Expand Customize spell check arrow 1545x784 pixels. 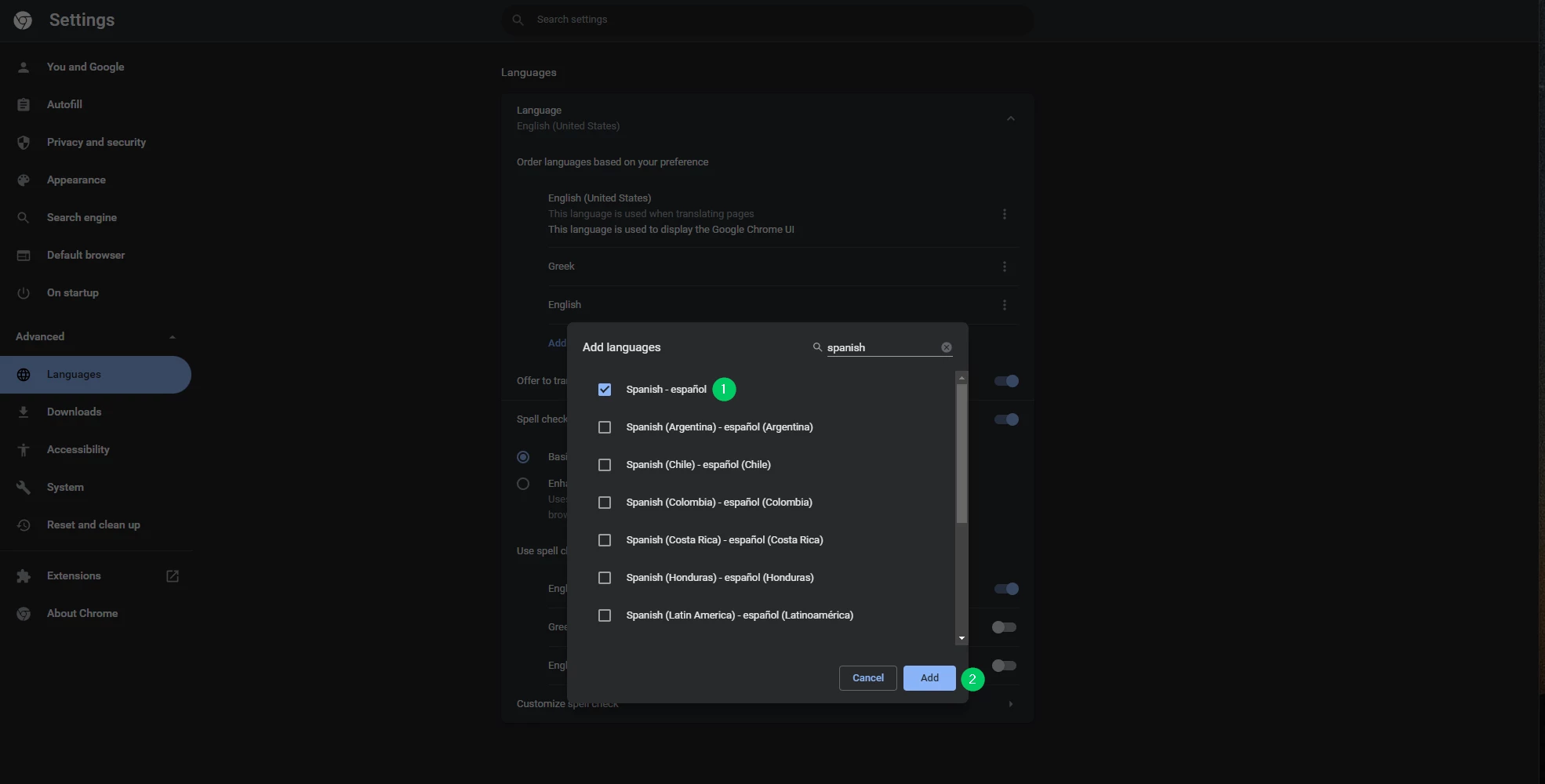[x=1010, y=704]
